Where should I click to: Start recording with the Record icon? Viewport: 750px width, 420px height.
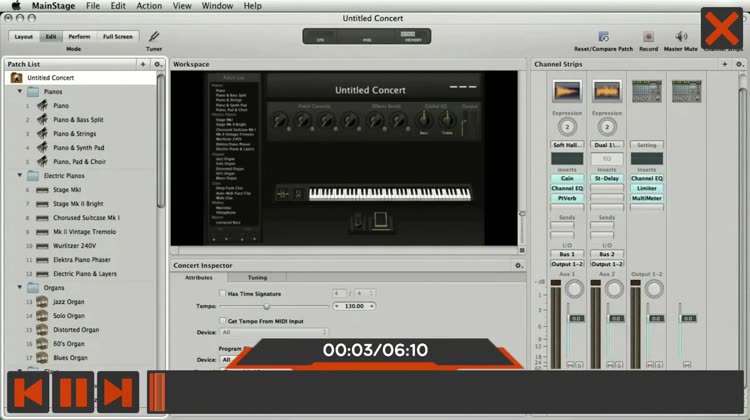tap(649, 37)
